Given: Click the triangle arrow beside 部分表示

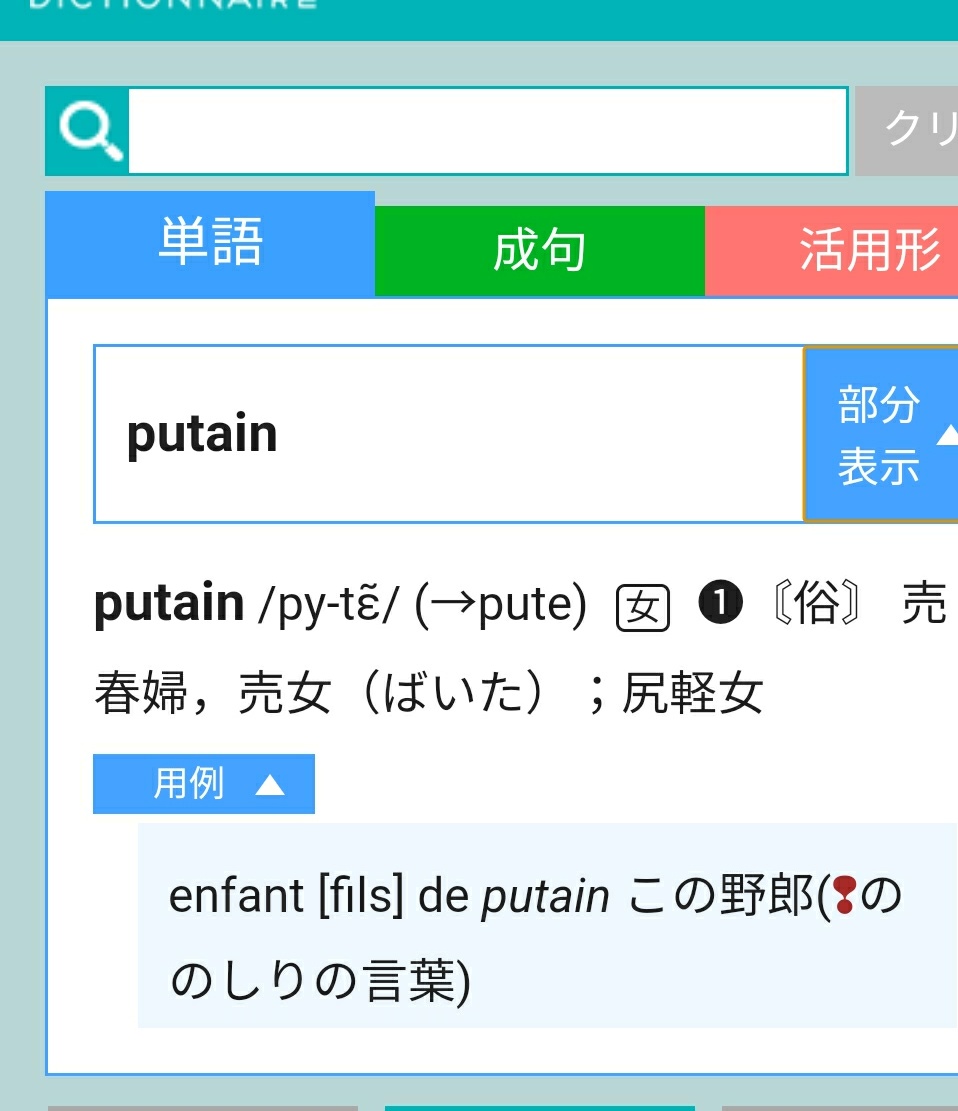Looking at the screenshot, I should click(946, 435).
